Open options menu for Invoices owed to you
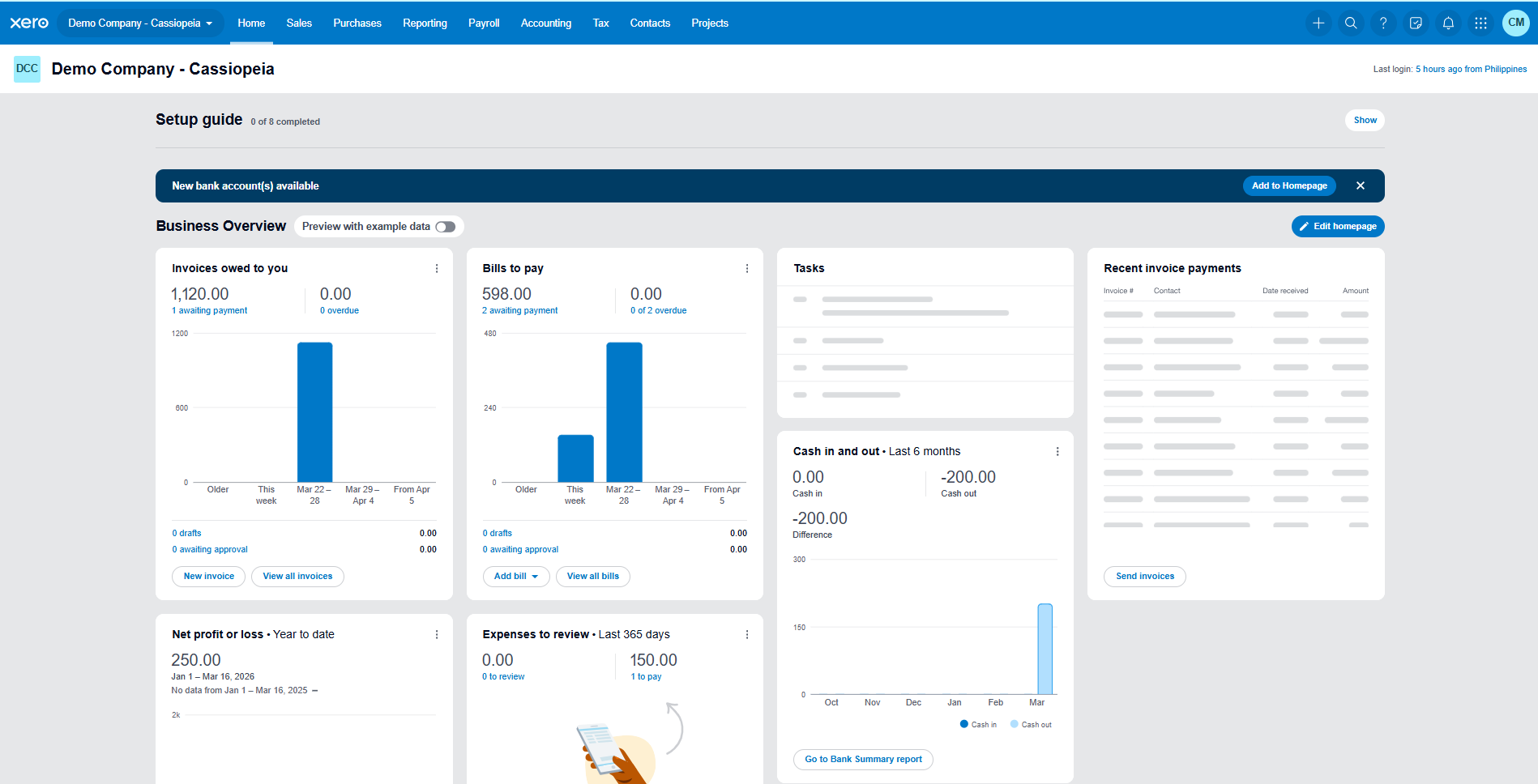Image resolution: width=1538 pixels, height=784 pixels. coord(437,268)
